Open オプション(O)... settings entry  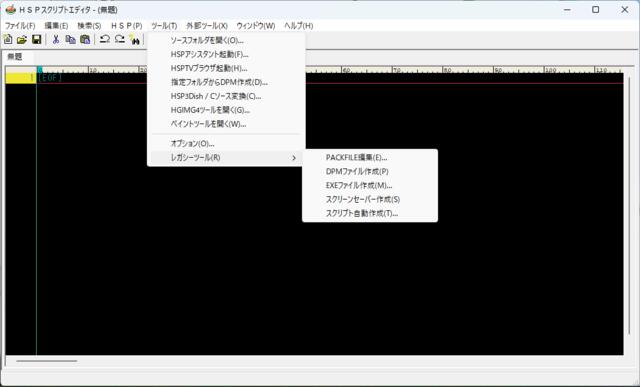coord(226,144)
